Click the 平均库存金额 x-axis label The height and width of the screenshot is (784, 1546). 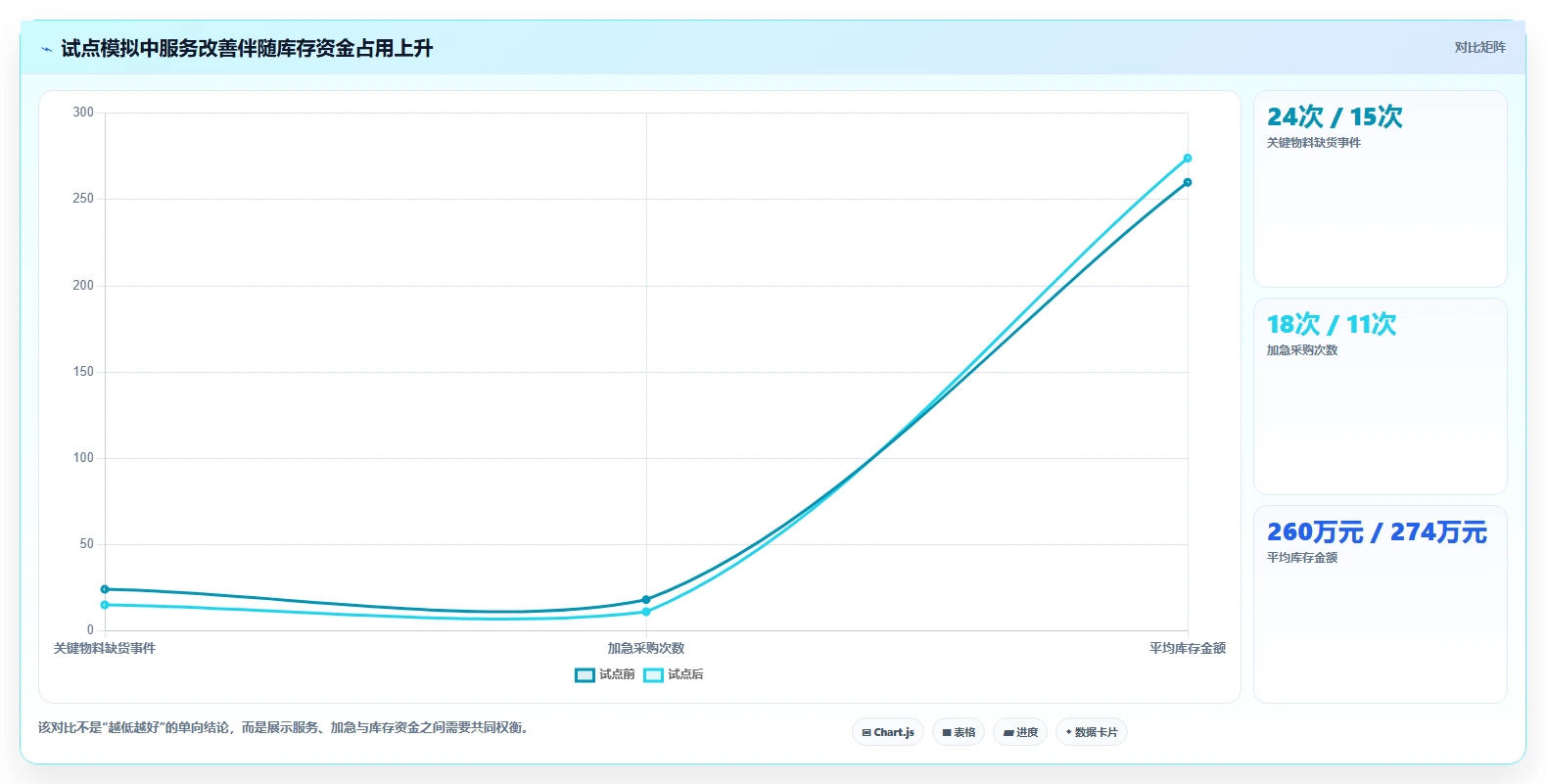click(x=1188, y=648)
